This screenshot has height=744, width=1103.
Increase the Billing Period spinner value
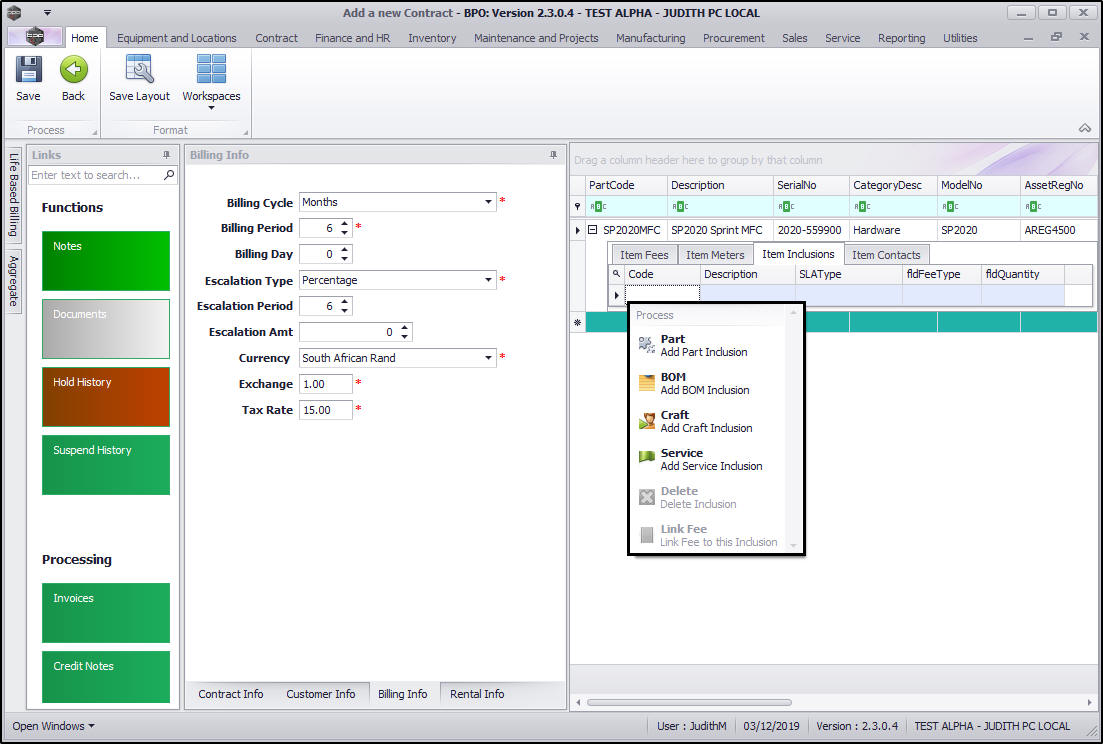(x=345, y=223)
